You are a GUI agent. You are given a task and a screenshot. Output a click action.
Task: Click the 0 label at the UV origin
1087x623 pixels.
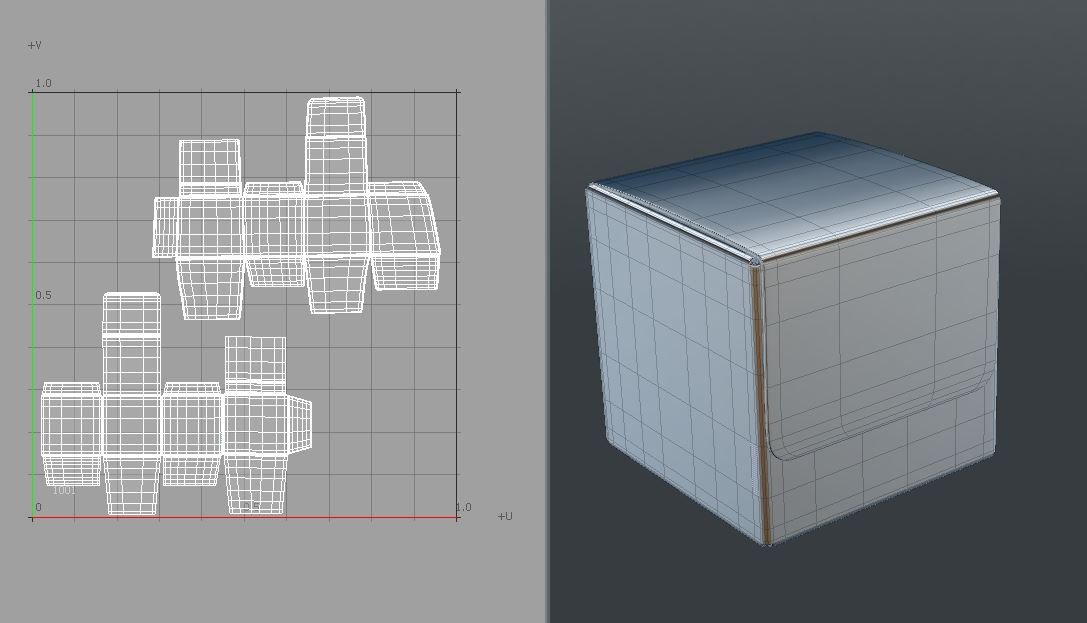pos(36,506)
